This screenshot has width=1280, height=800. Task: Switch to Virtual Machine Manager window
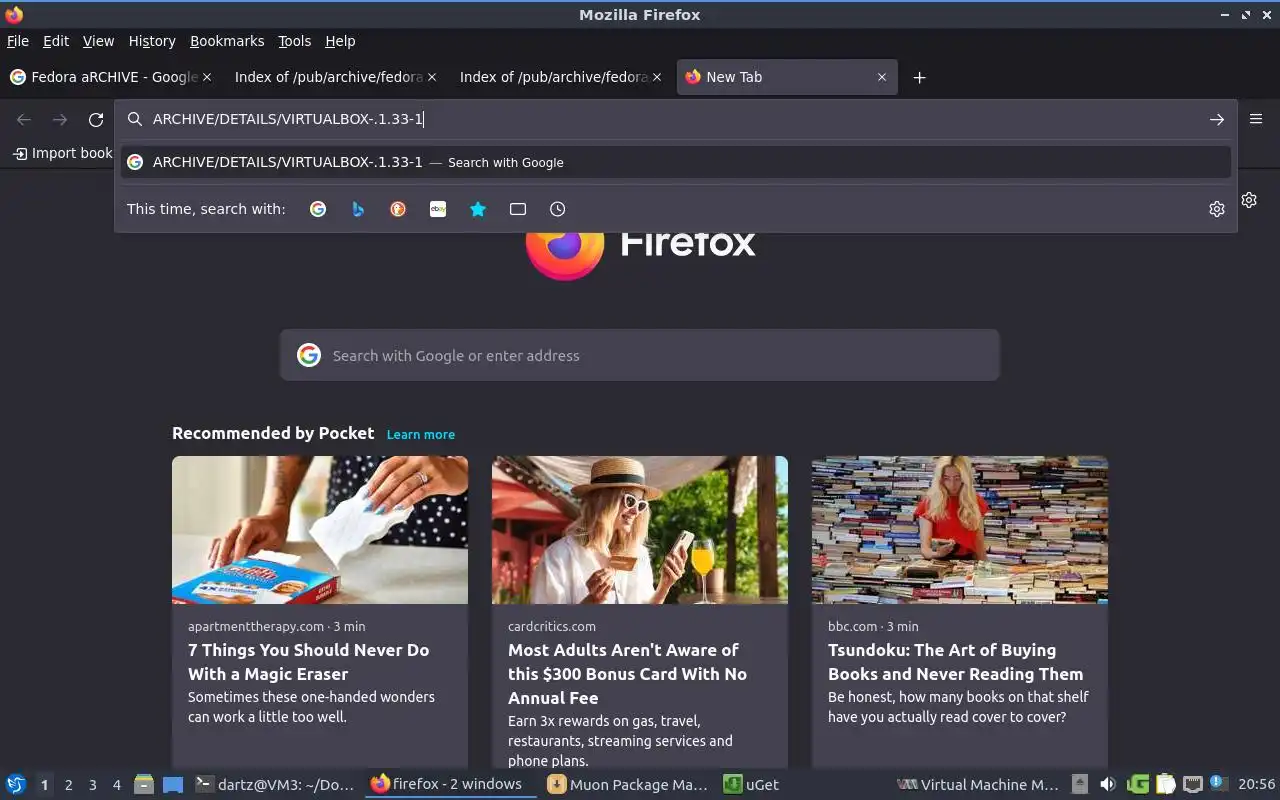coord(977,785)
